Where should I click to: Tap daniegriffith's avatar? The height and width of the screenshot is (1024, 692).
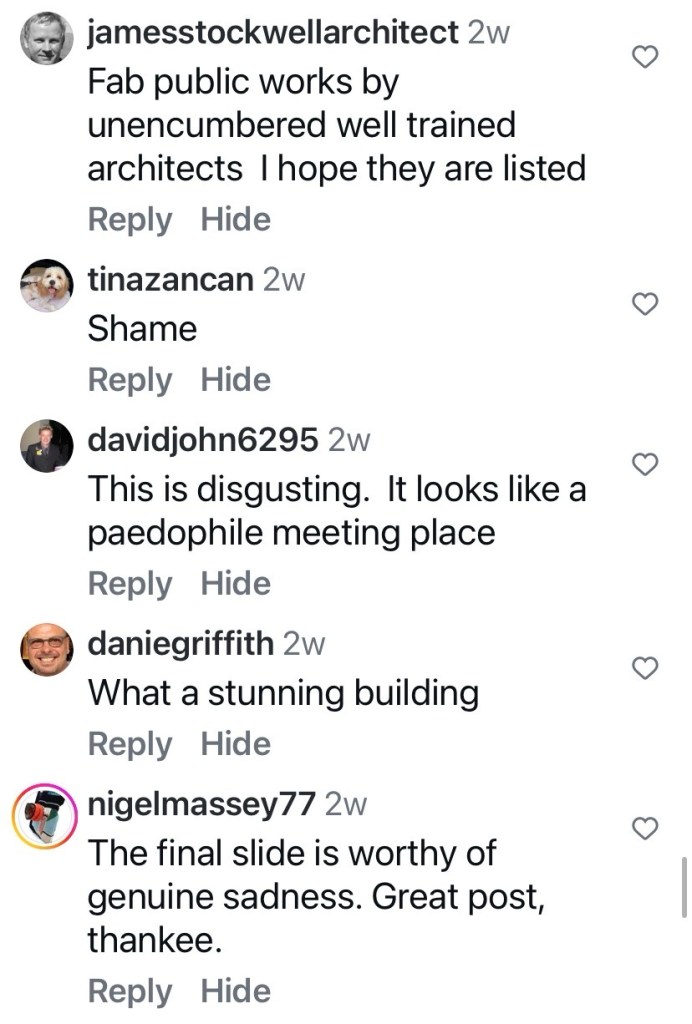pyautogui.click(x=46, y=650)
